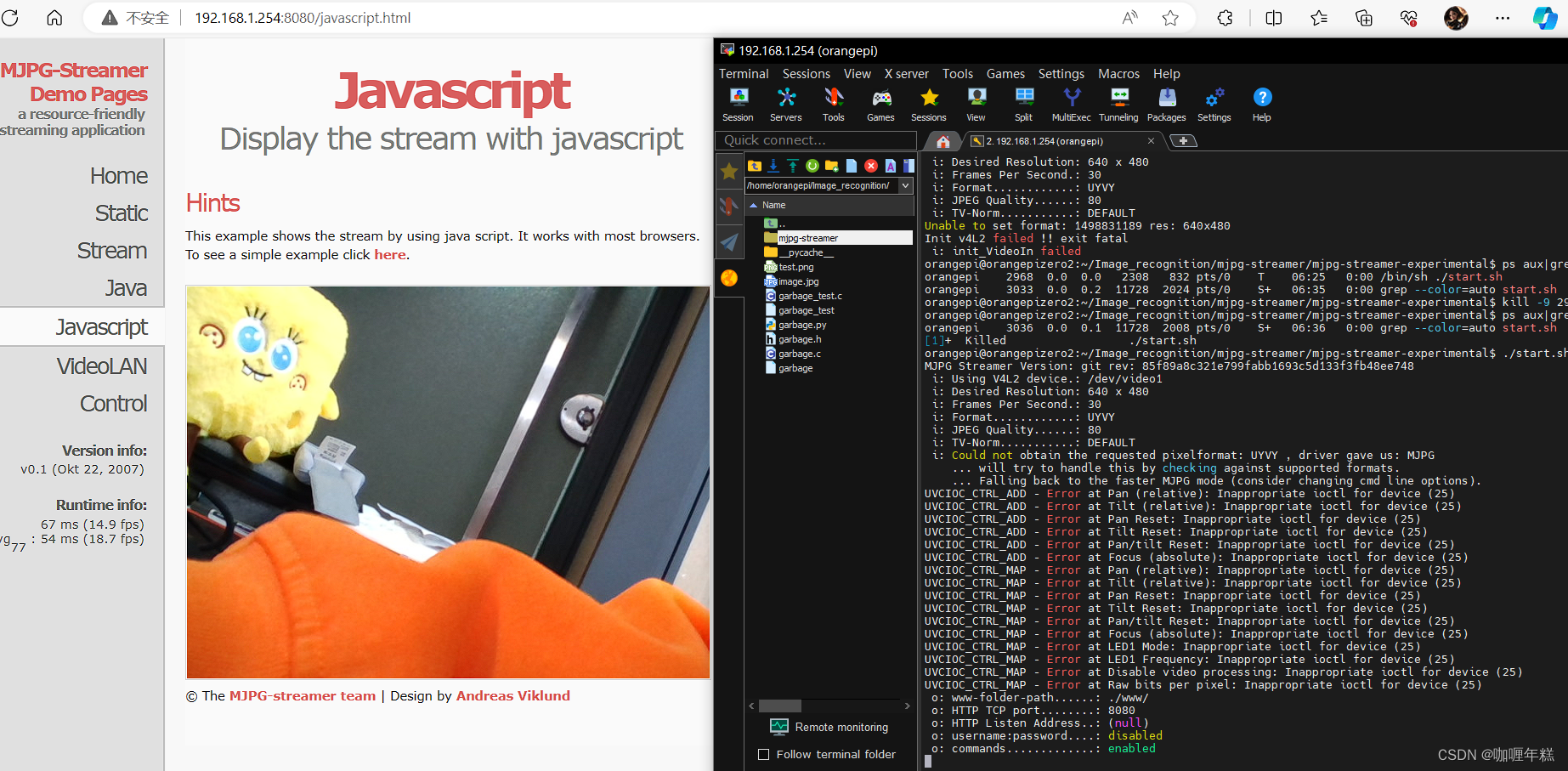Open the Sessions star sidebar tab

click(729, 172)
